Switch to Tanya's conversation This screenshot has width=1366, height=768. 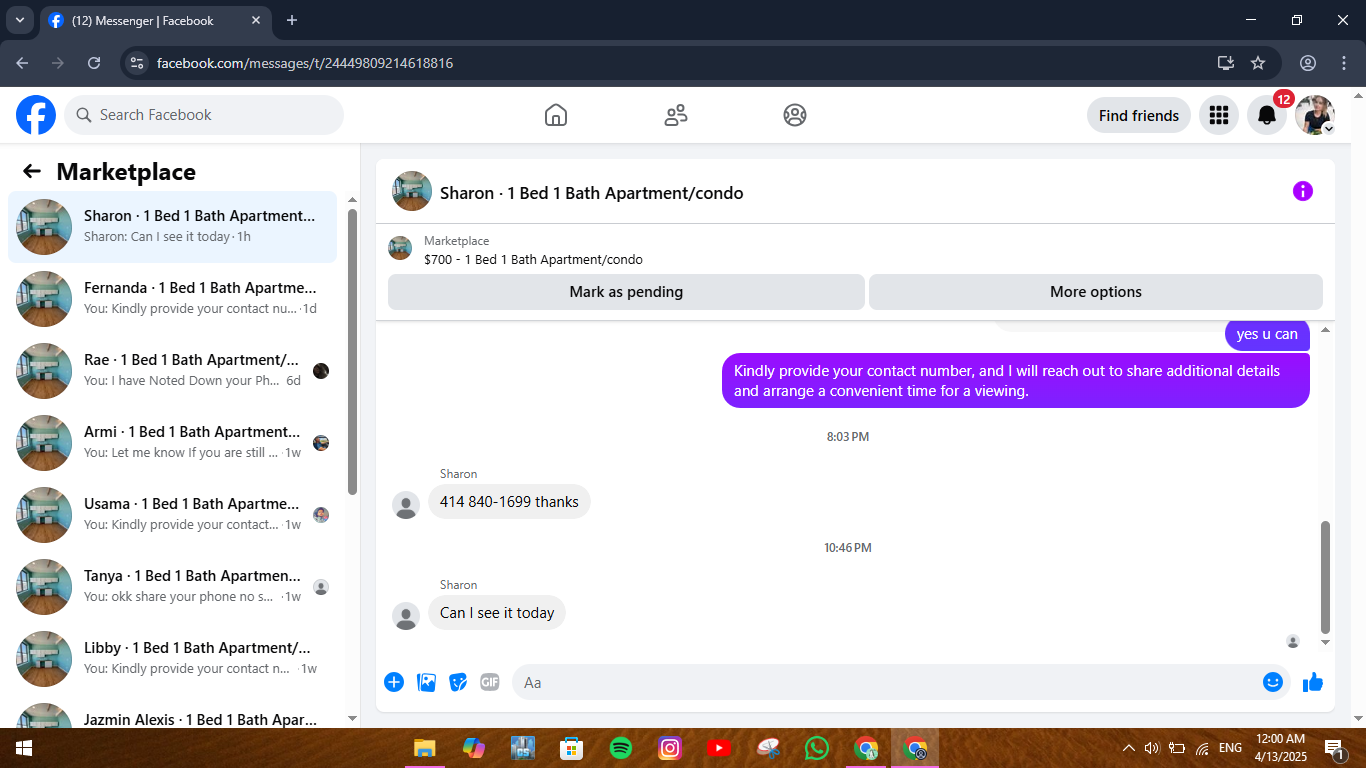tap(172, 587)
